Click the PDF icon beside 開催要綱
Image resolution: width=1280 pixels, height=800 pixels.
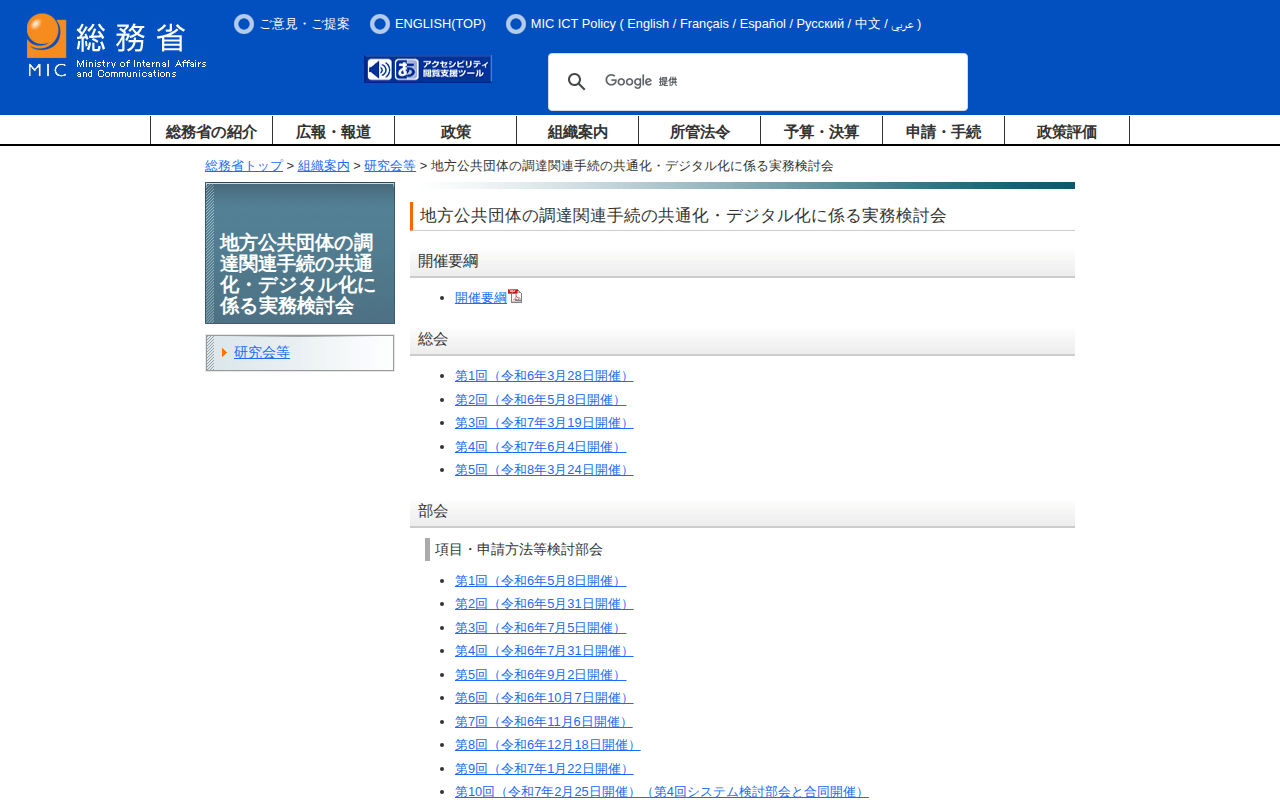(x=515, y=296)
